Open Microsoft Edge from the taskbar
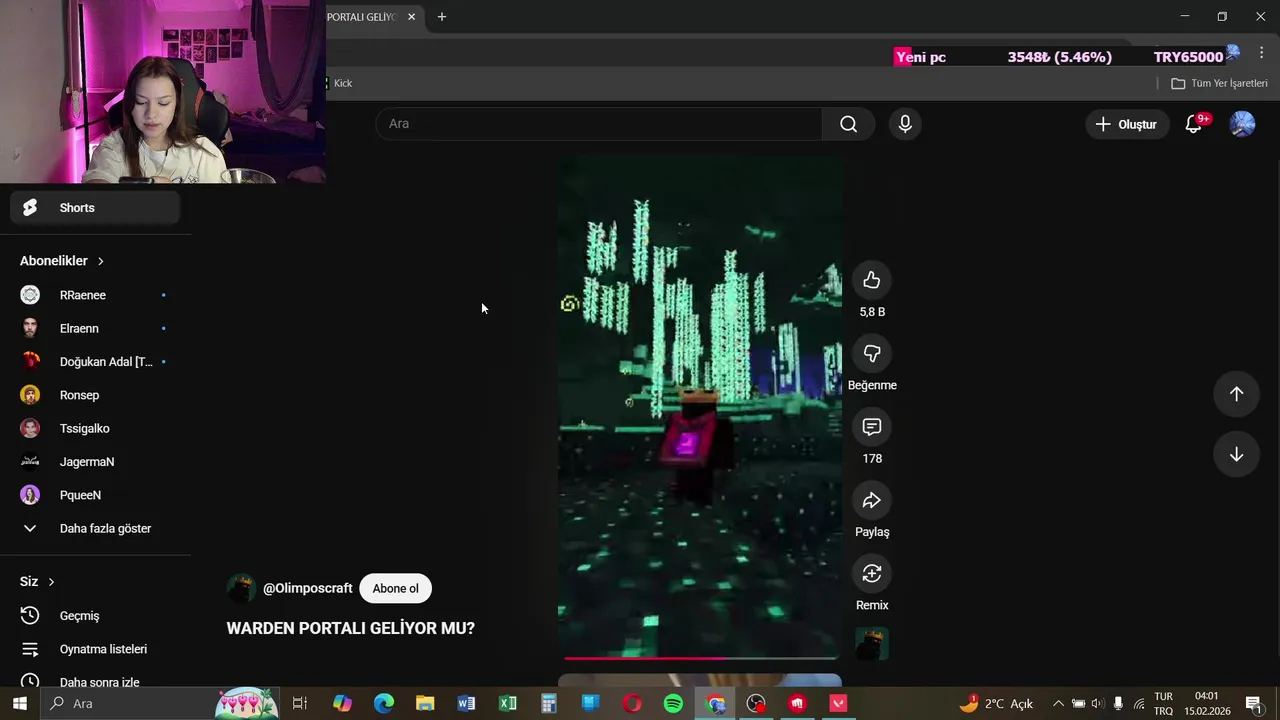Image resolution: width=1280 pixels, height=720 pixels. 384,704
